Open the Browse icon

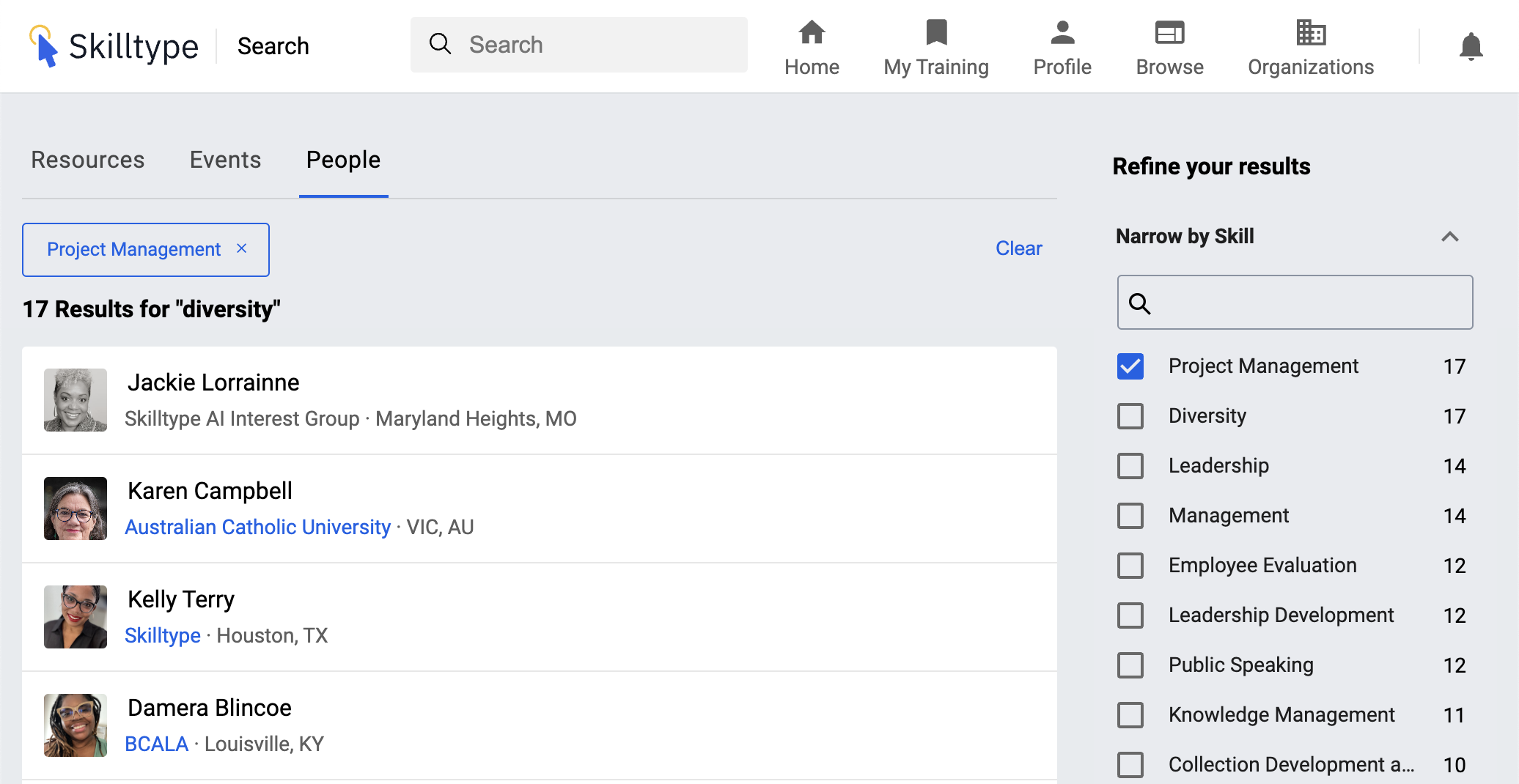click(x=1169, y=33)
